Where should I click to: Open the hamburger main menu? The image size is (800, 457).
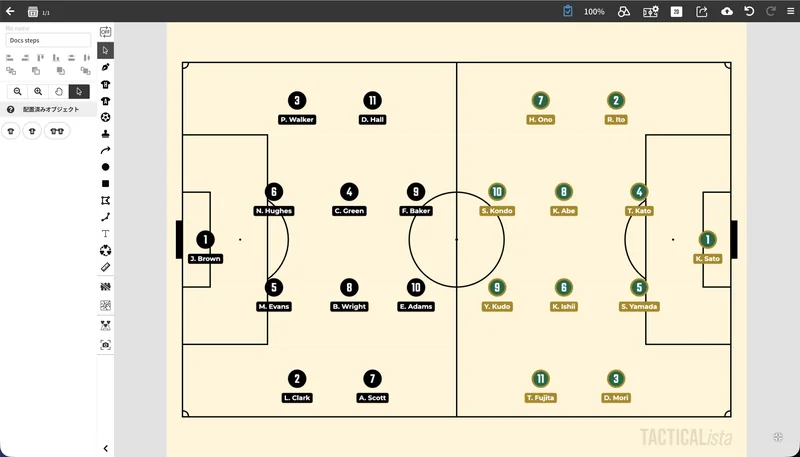[790, 11]
